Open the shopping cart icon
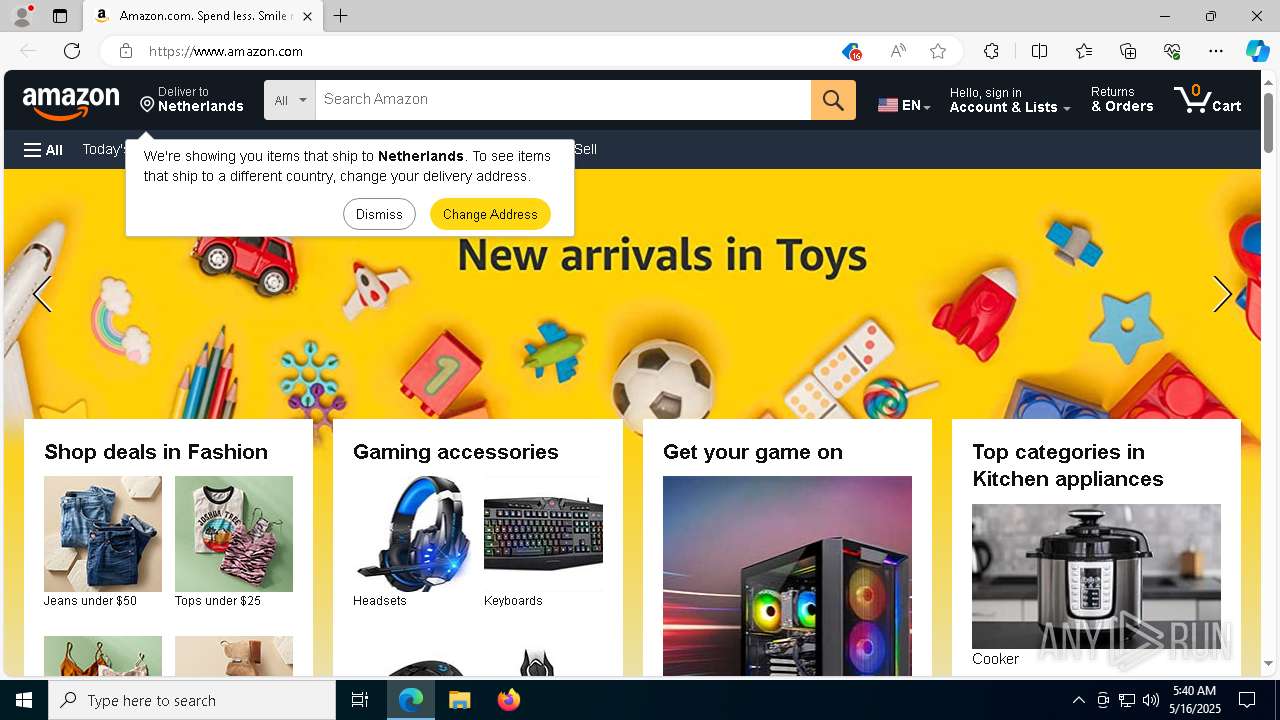Screen dimensions: 1280x720 pos(1207,99)
